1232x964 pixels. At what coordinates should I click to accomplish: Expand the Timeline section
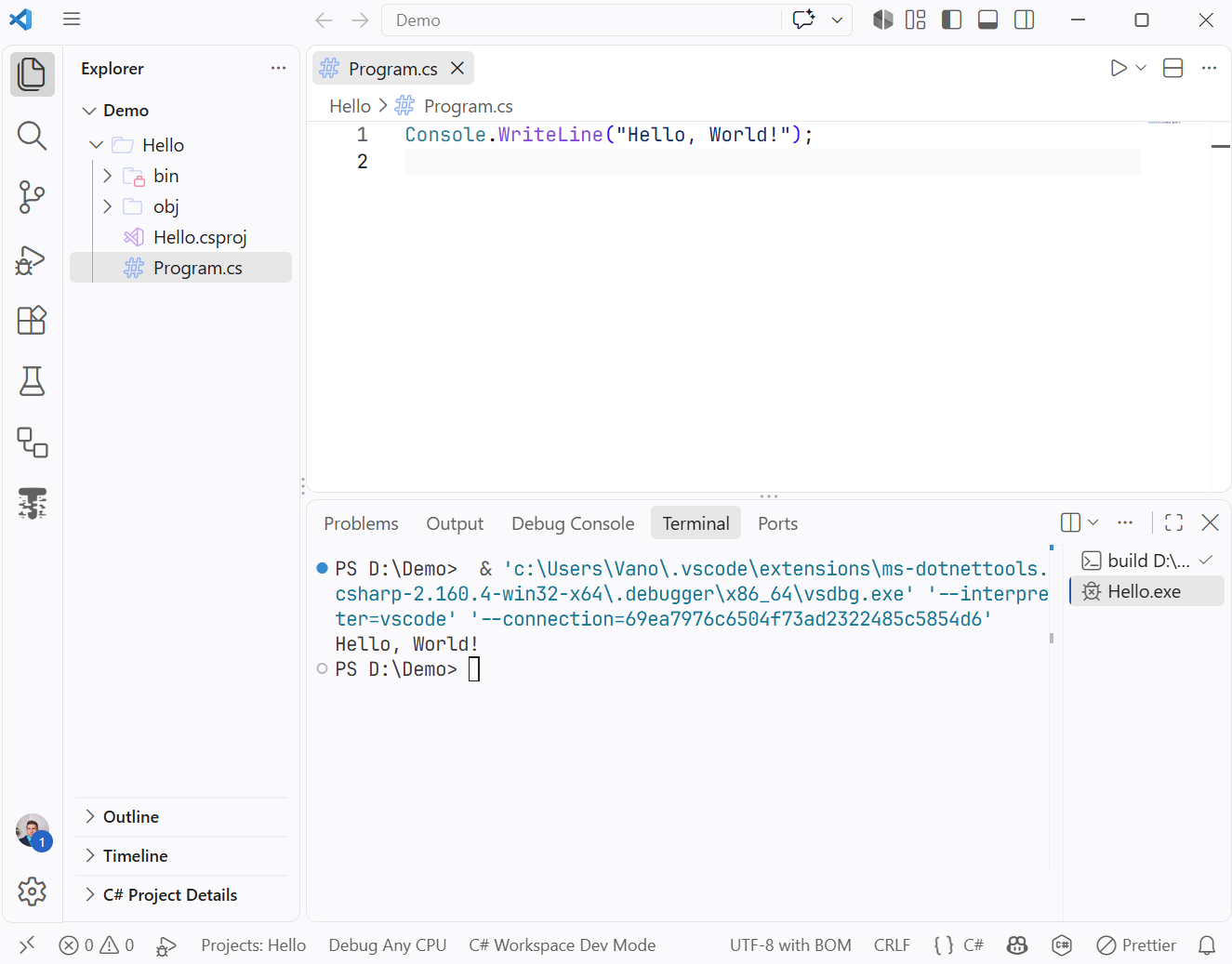click(x=181, y=856)
